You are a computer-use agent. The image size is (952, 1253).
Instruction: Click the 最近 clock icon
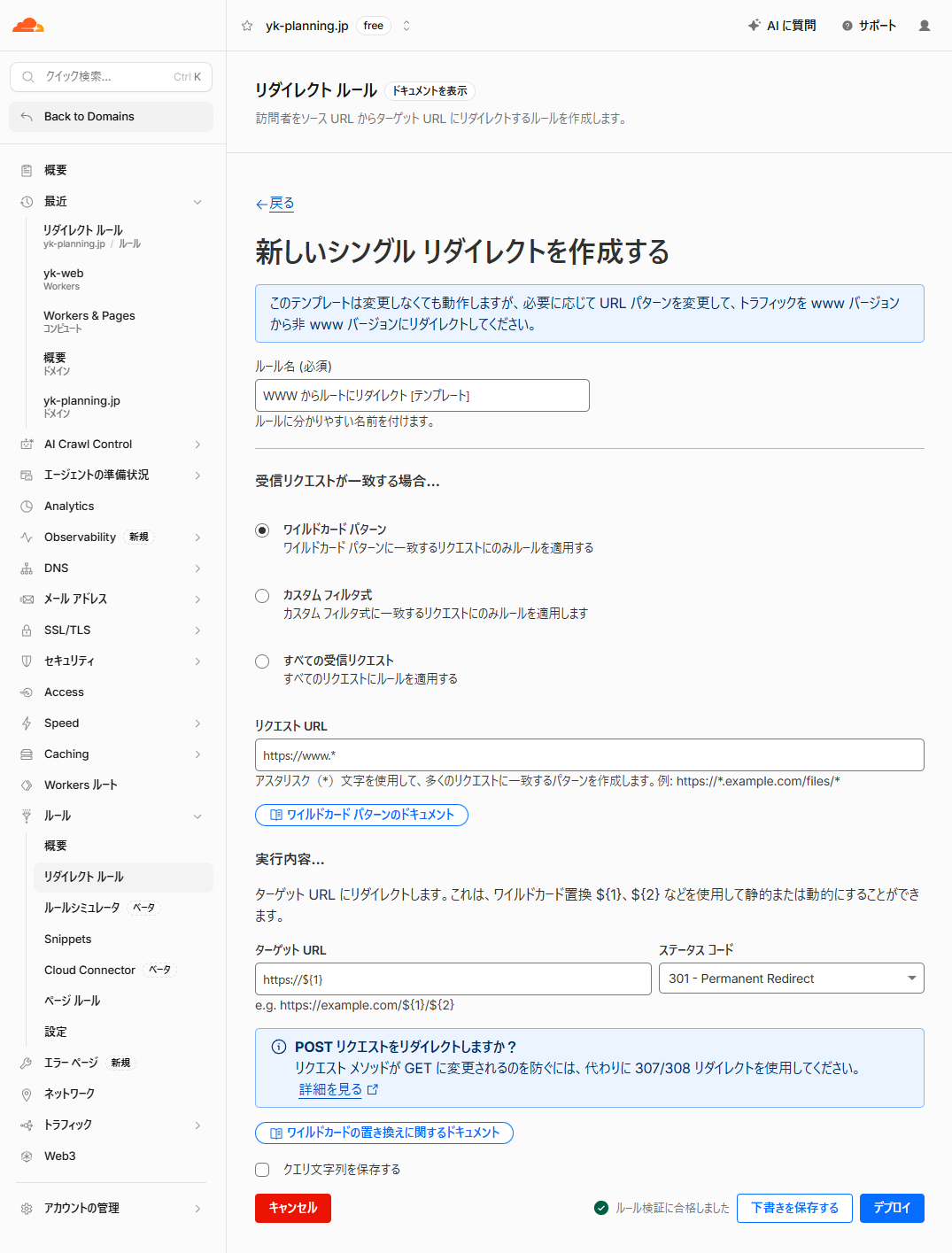pos(27,202)
